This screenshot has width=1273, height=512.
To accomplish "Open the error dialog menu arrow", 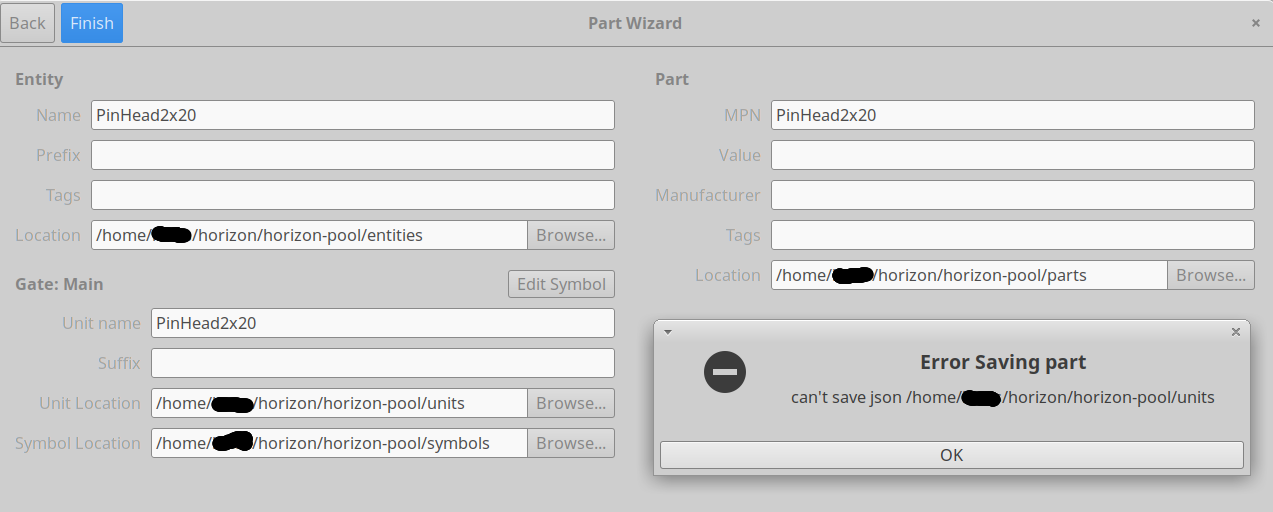I will pos(668,332).
